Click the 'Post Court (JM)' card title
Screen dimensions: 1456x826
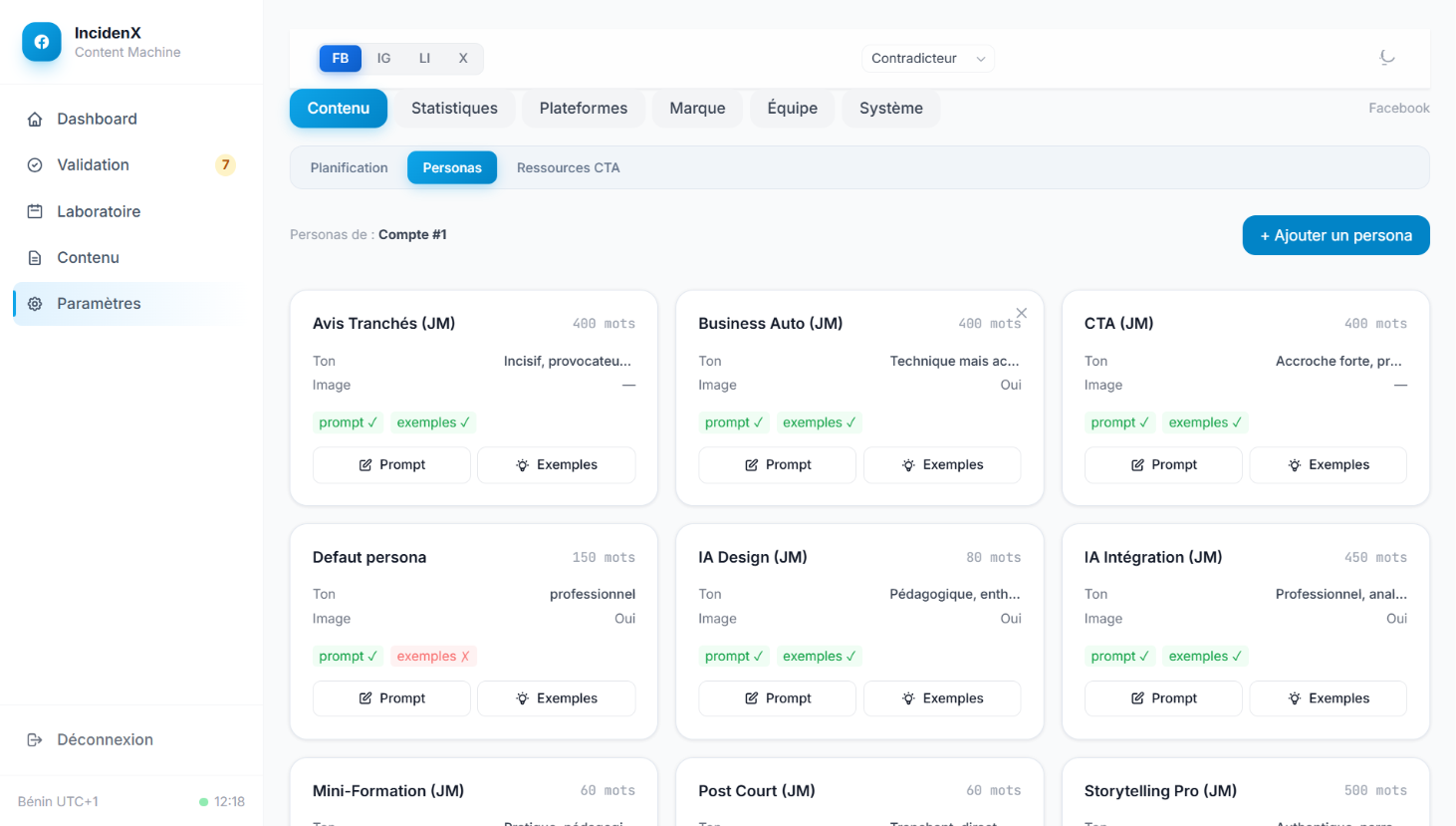coord(757,790)
